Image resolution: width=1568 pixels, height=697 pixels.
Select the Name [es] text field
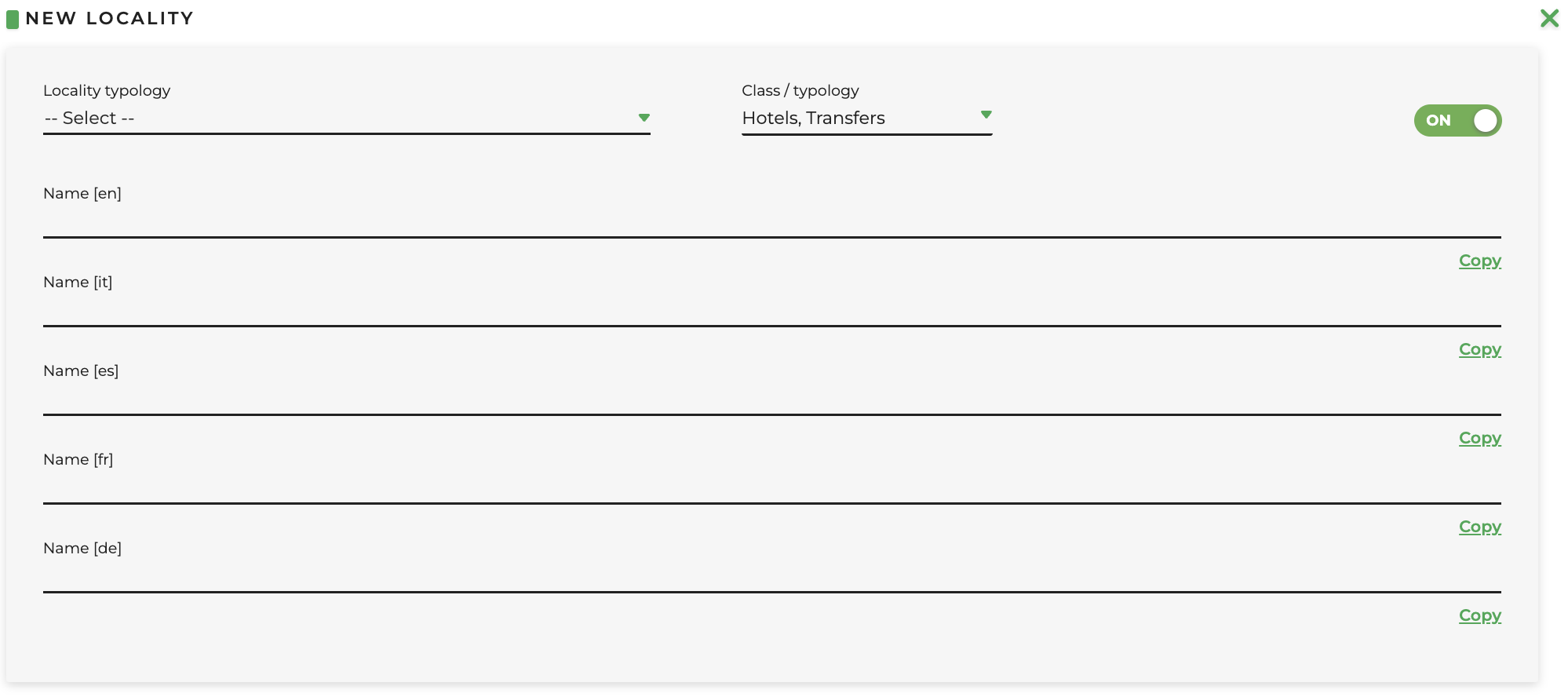tap(771, 400)
